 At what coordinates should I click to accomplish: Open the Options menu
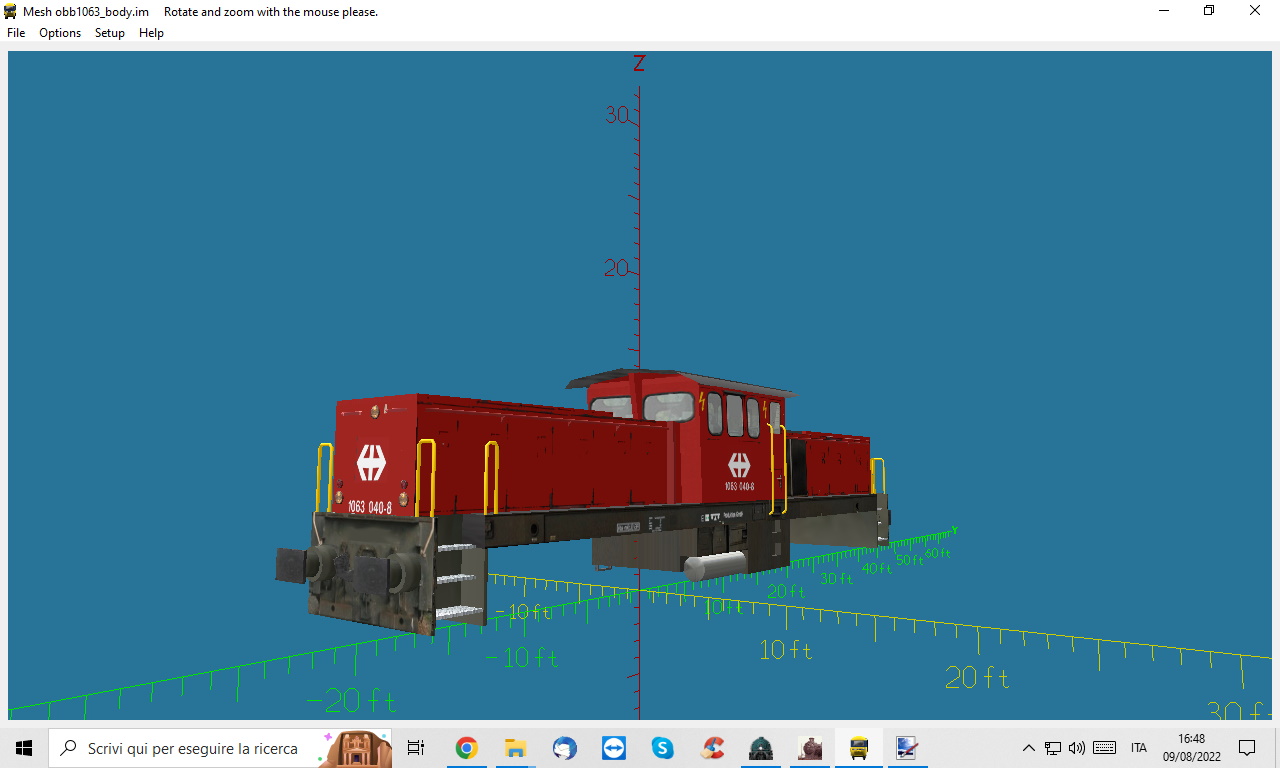60,33
